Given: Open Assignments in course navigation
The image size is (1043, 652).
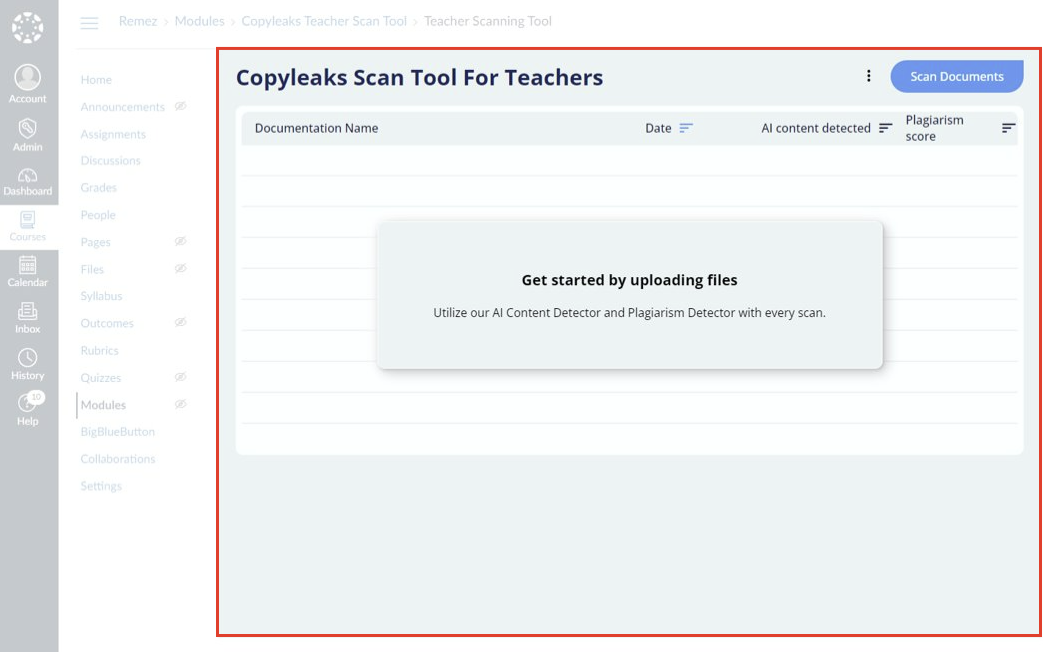Looking at the screenshot, I should coord(113,134).
